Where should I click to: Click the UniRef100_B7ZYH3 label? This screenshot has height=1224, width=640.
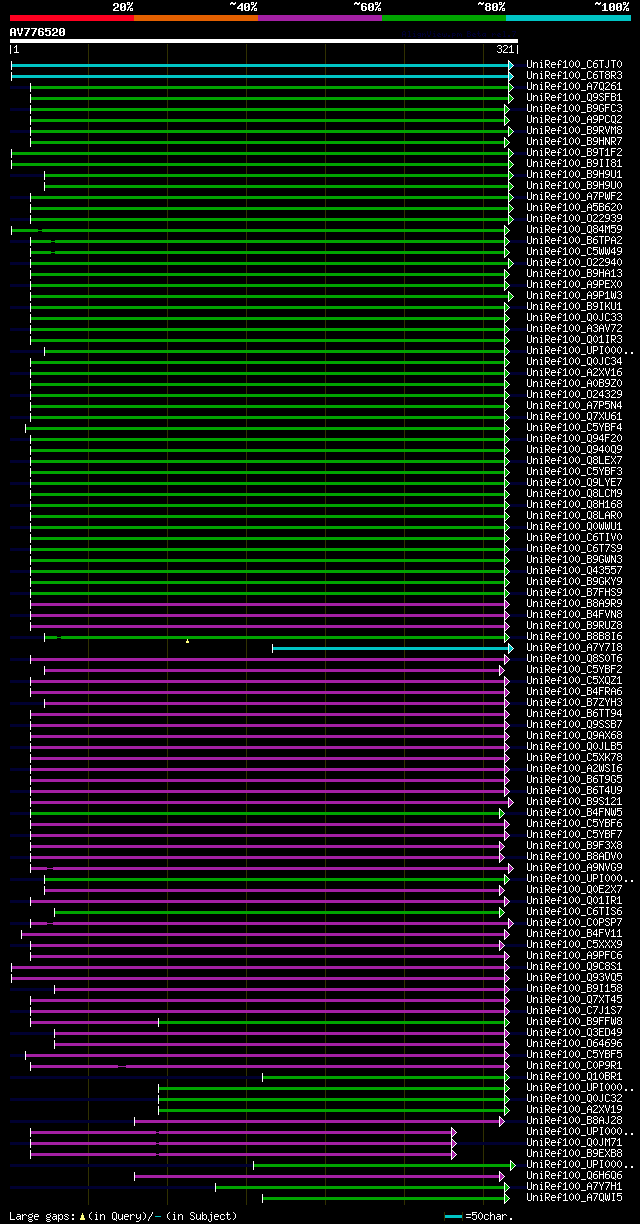[x=574, y=703]
